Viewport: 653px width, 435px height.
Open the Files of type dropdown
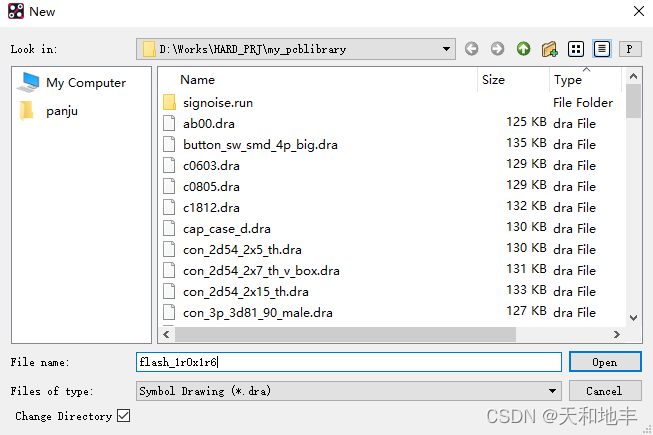point(553,391)
